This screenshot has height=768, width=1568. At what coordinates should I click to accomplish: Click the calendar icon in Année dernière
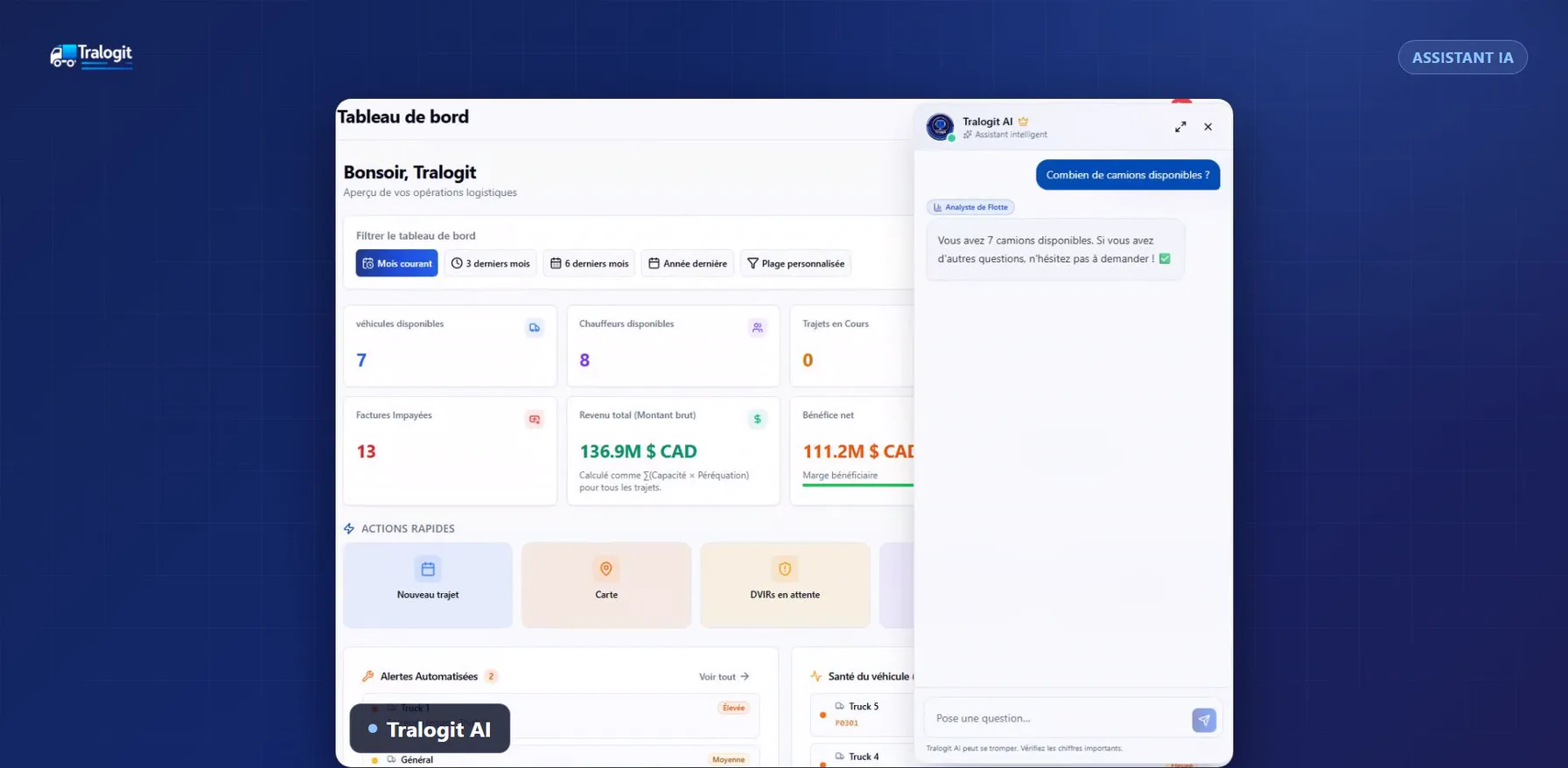(x=654, y=263)
